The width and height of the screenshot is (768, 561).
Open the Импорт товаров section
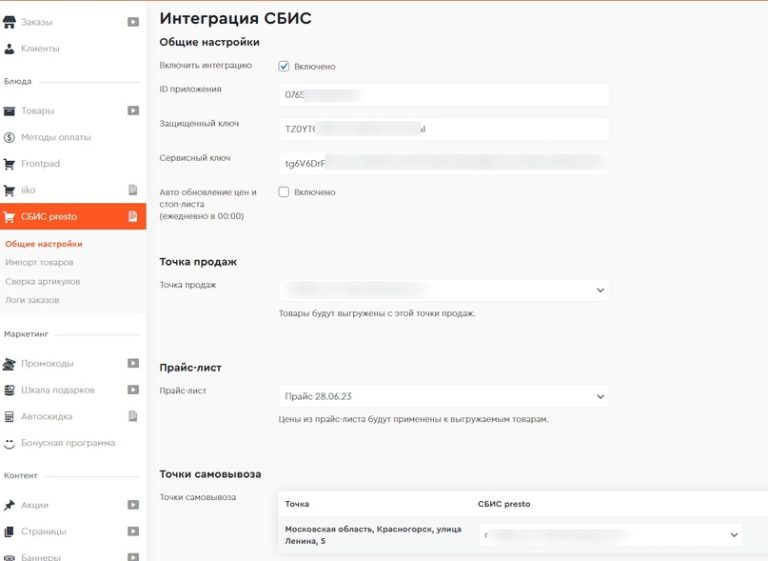click(39, 263)
